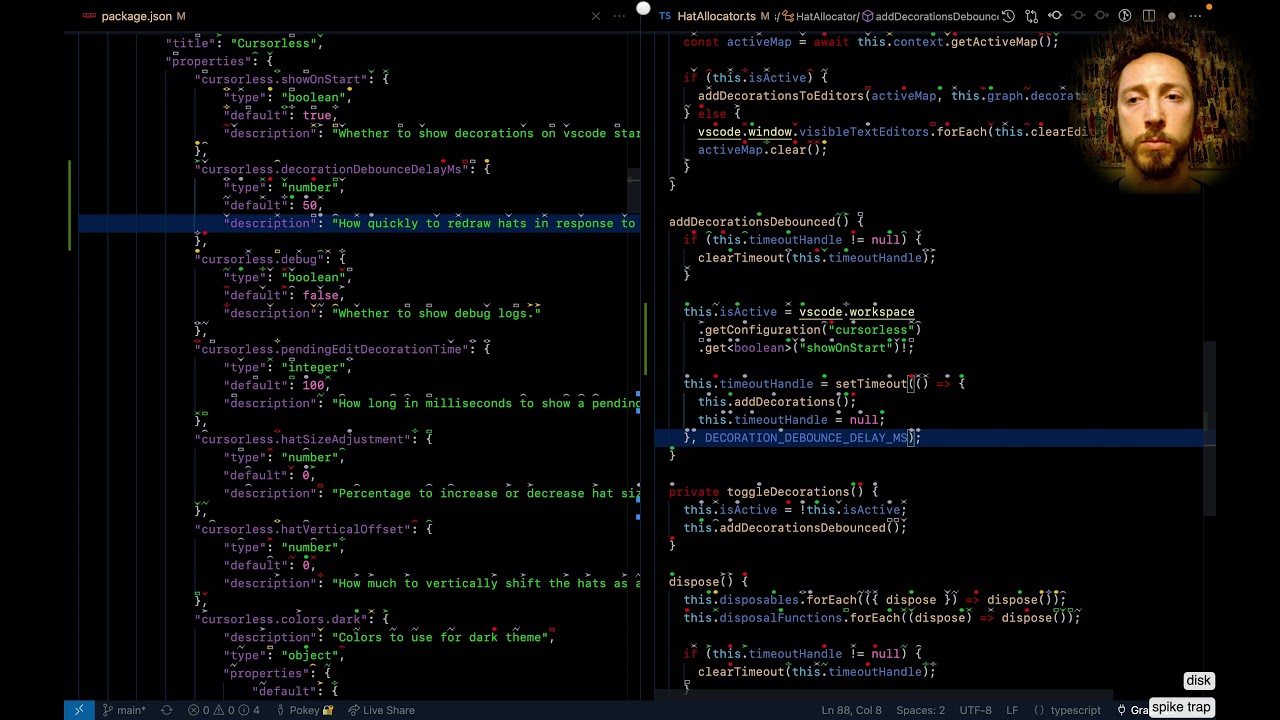Click the "cursorless.hatVerticalOffset" key

click(302, 529)
